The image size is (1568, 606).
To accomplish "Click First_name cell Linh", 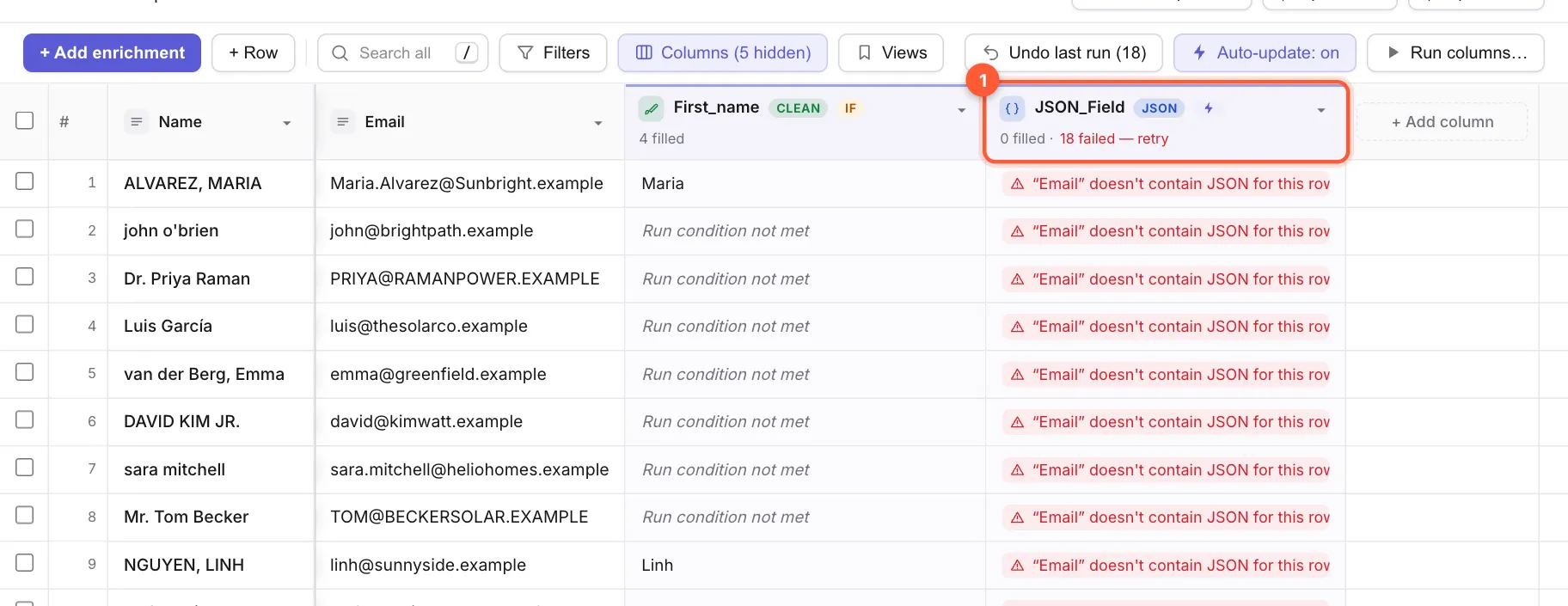I will tap(805, 565).
